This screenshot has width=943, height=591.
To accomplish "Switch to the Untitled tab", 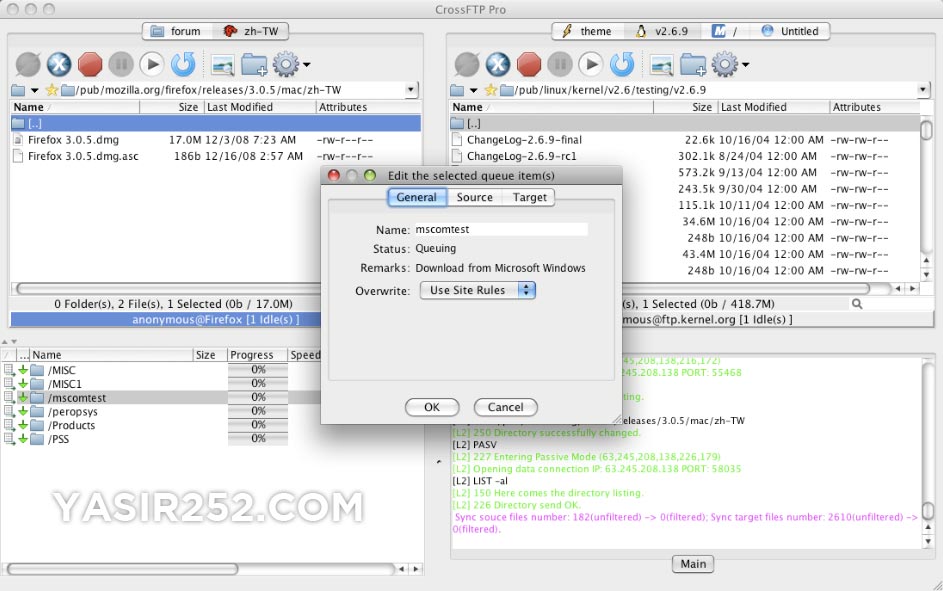I will click(x=790, y=31).
